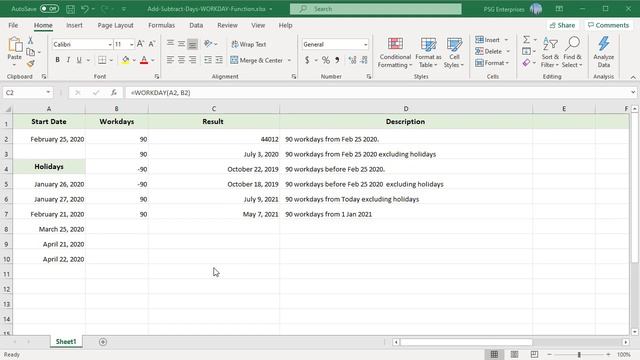Expand Cell Styles menu
The height and width of the screenshot is (360, 640).
(x=454, y=52)
